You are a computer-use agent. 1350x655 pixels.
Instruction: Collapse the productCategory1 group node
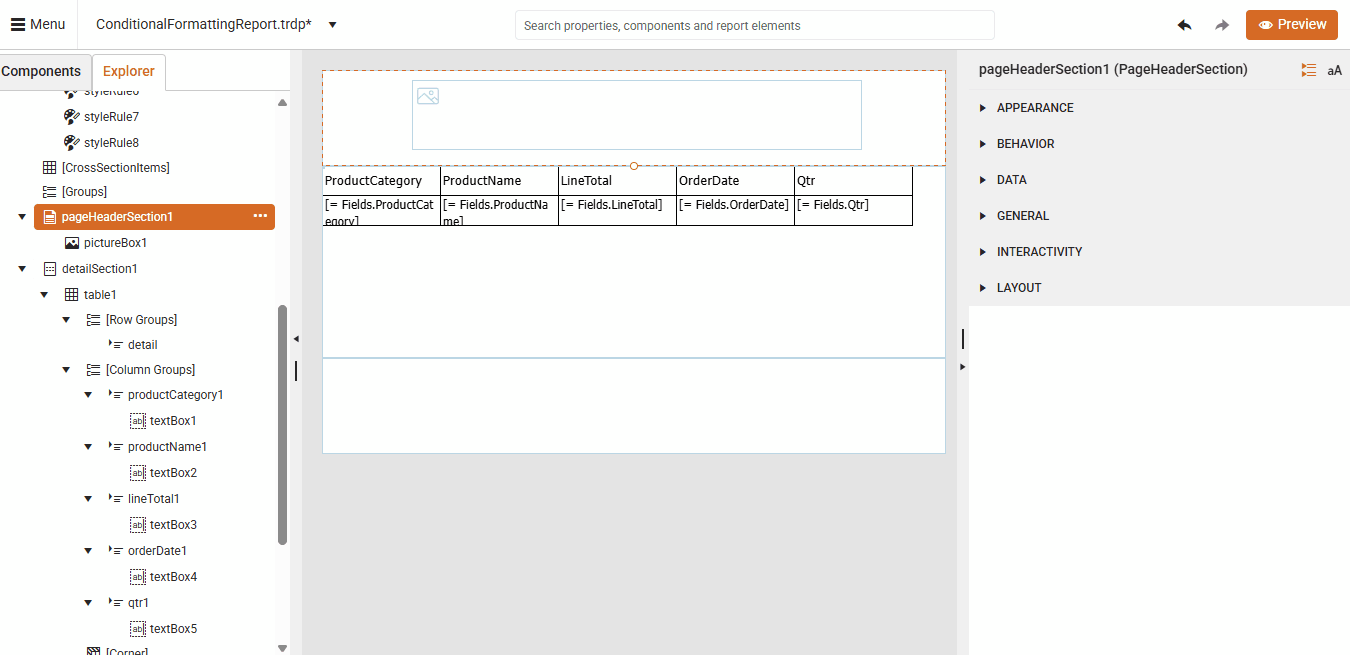[88, 395]
